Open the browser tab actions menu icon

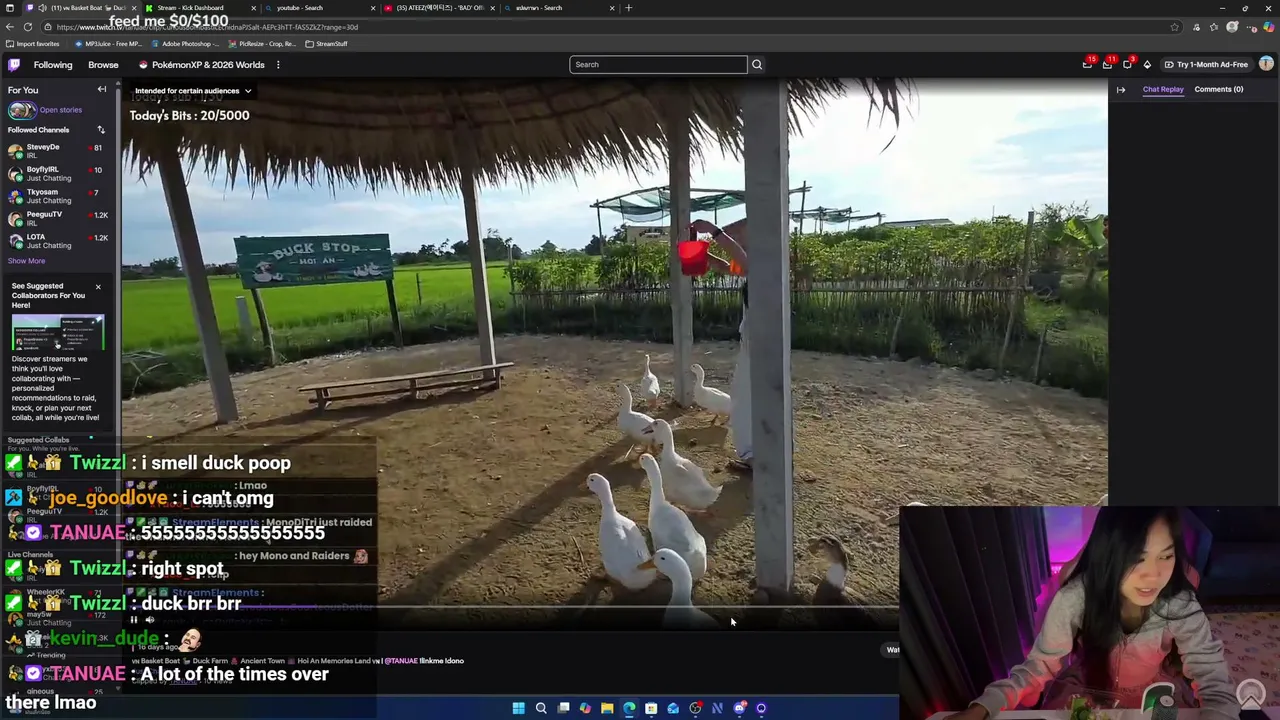(x=10, y=8)
